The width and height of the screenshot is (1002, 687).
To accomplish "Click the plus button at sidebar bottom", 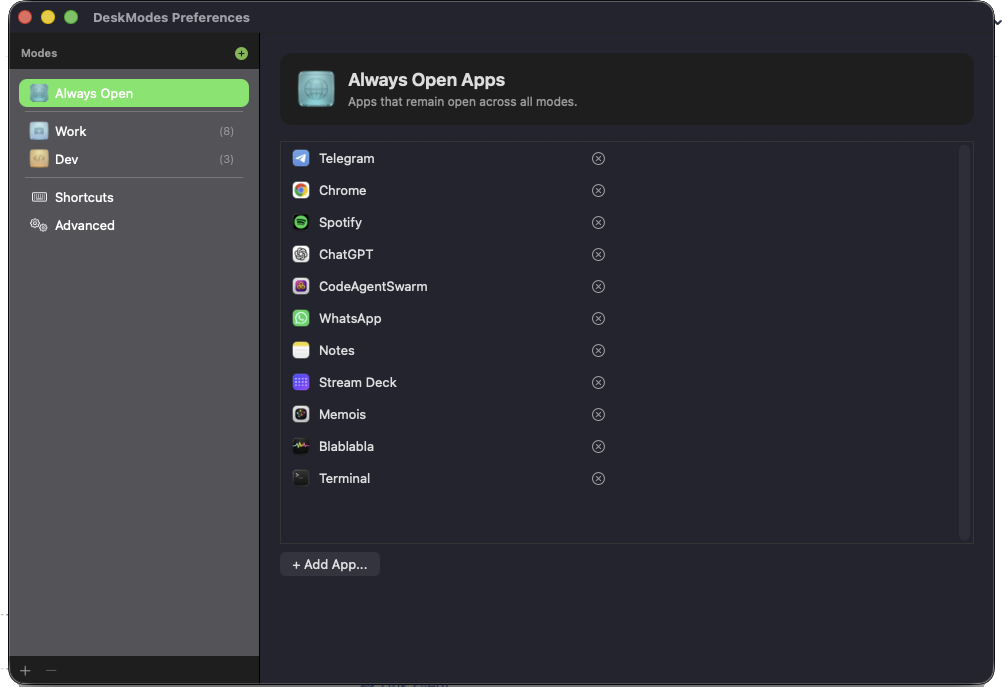I will coord(25,670).
